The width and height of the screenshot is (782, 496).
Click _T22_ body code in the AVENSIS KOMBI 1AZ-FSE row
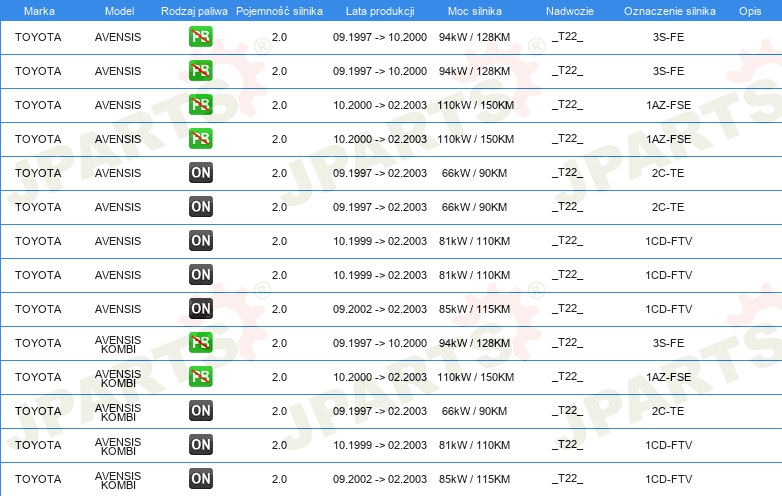568,377
